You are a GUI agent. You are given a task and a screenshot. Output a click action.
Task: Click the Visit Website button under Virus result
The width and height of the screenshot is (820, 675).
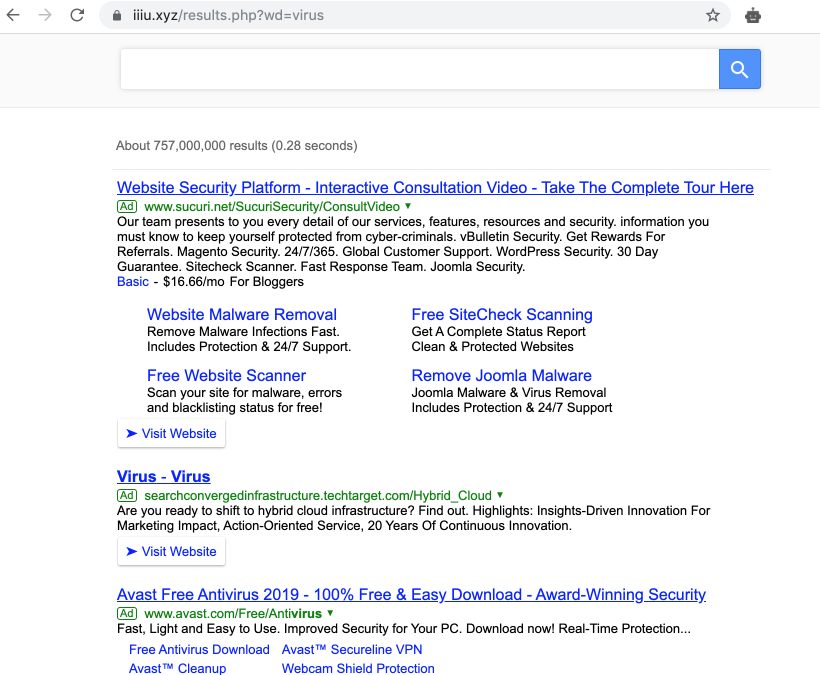tap(171, 552)
